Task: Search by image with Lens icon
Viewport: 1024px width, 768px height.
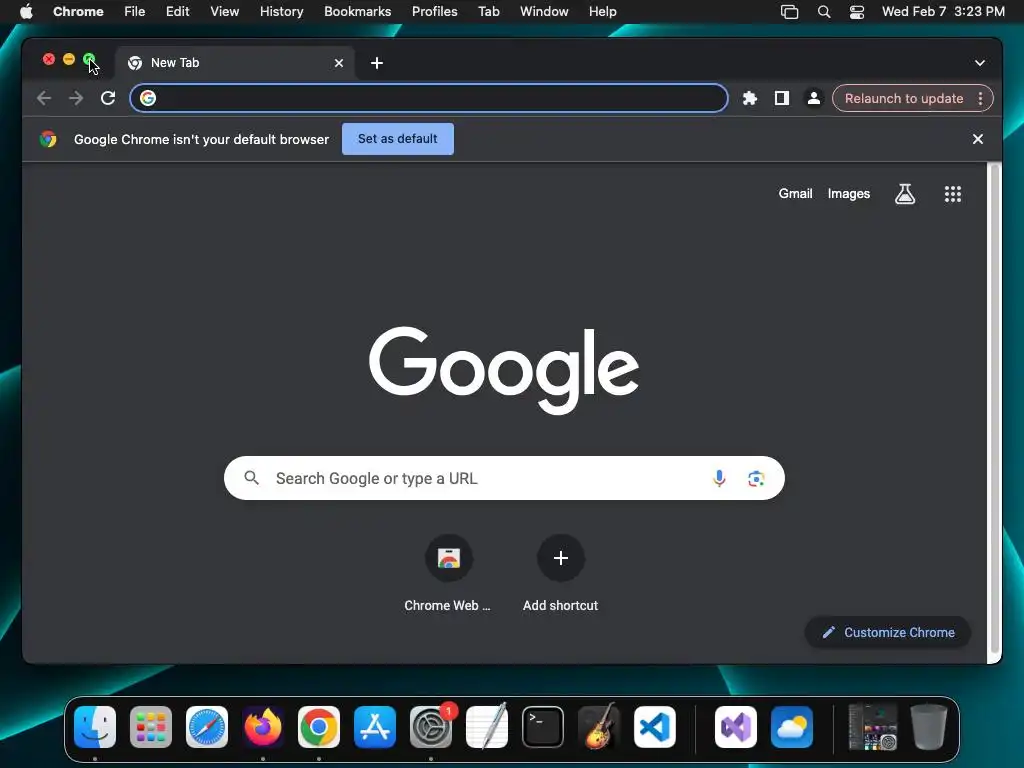Action: click(756, 479)
